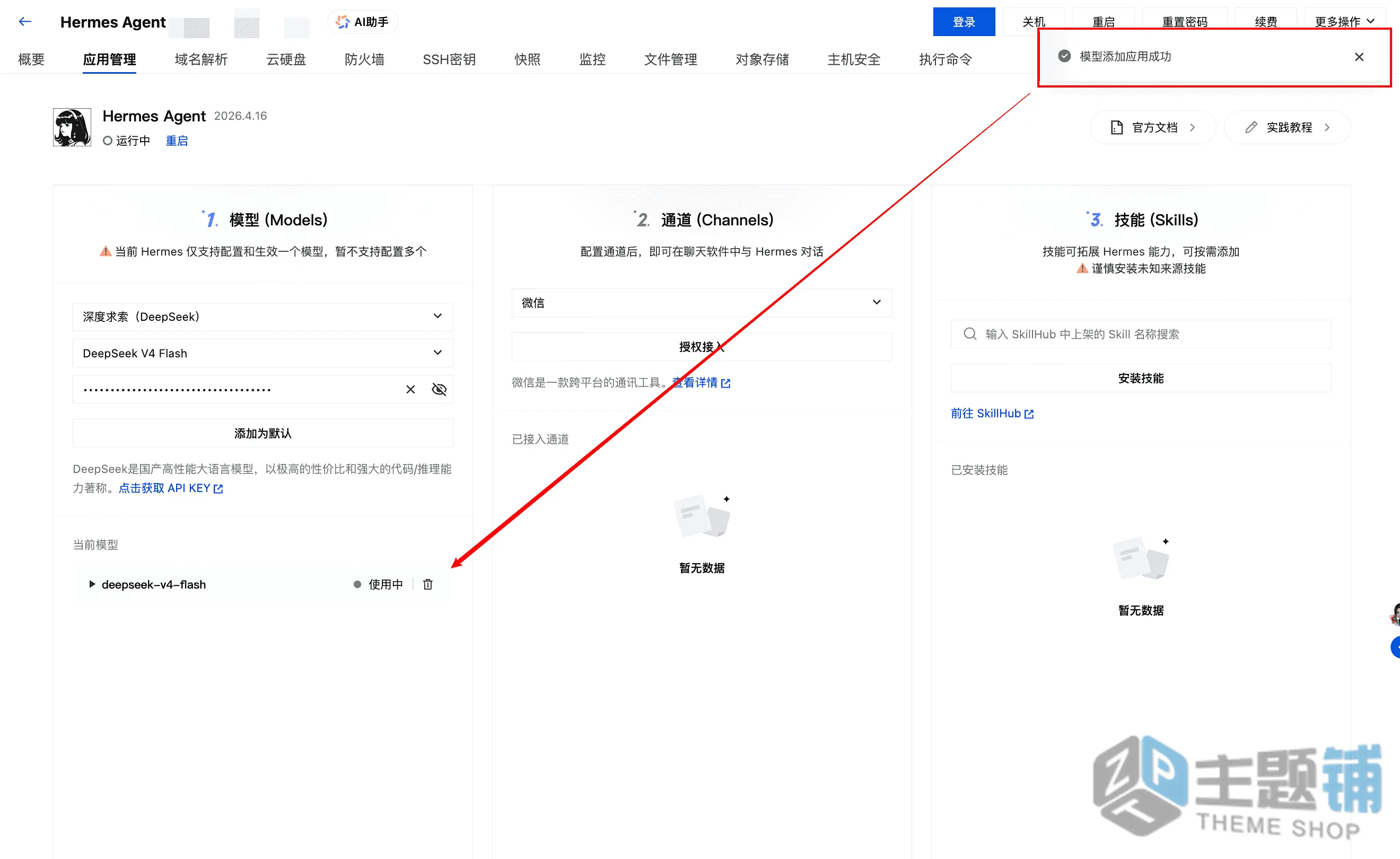
Task: Click the 续费 renew button
Action: pyautogui.click(x=1266, y=22)
